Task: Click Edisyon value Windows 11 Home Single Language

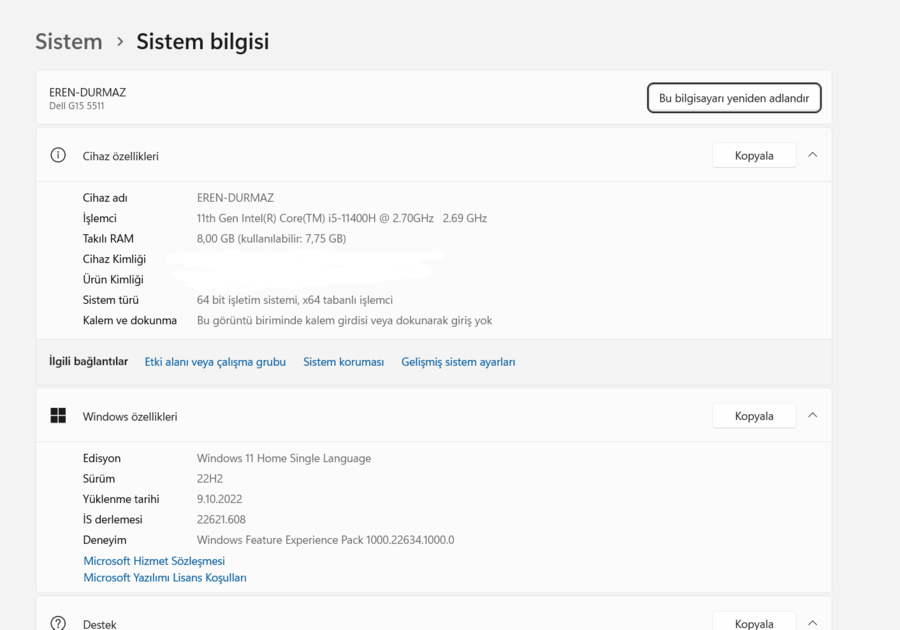Action: (x=284, y=458)
